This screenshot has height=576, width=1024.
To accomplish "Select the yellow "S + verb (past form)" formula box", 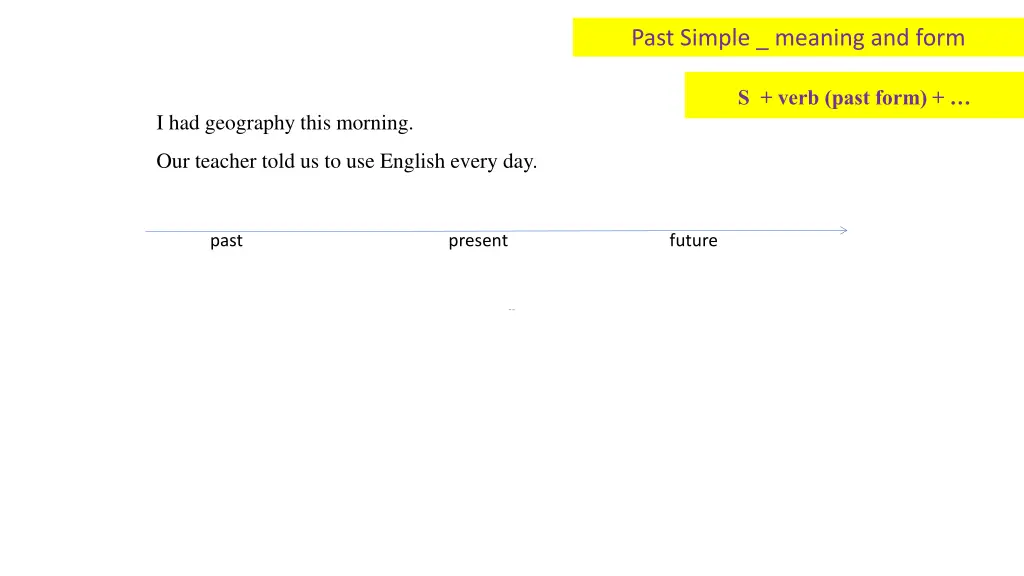I will 854,97.
